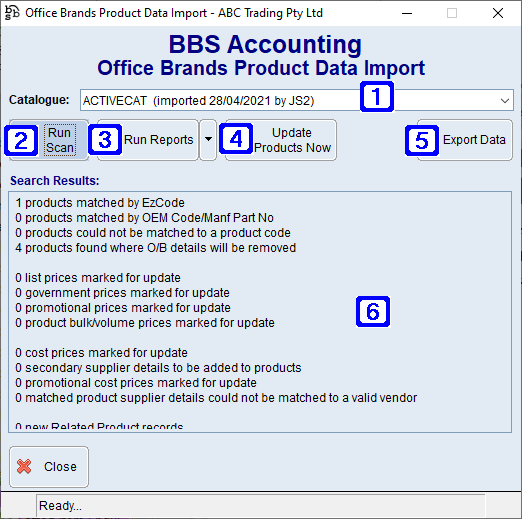Image resolution: width=522 pixels, height=519 pixels.
Task: Expand the Run Reports arrow menu
Action: point(208,140)
